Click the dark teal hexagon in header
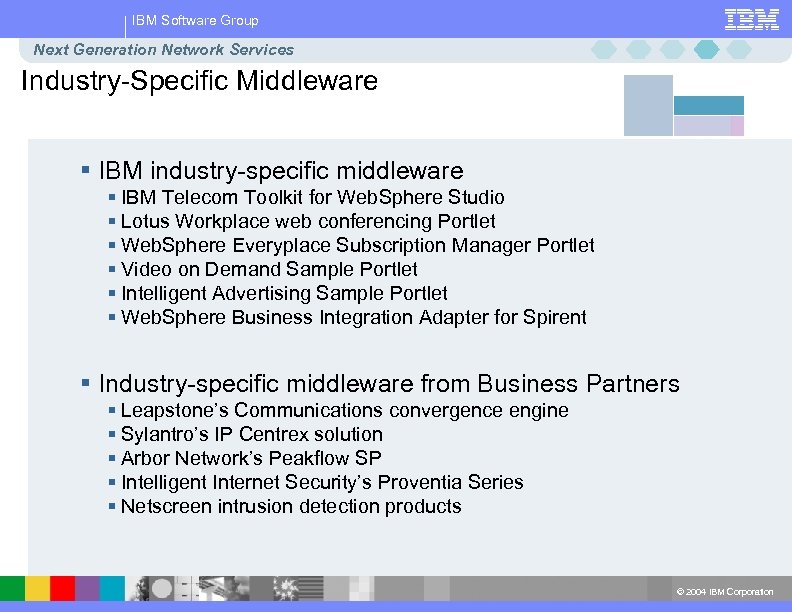 tap(706, 49)
